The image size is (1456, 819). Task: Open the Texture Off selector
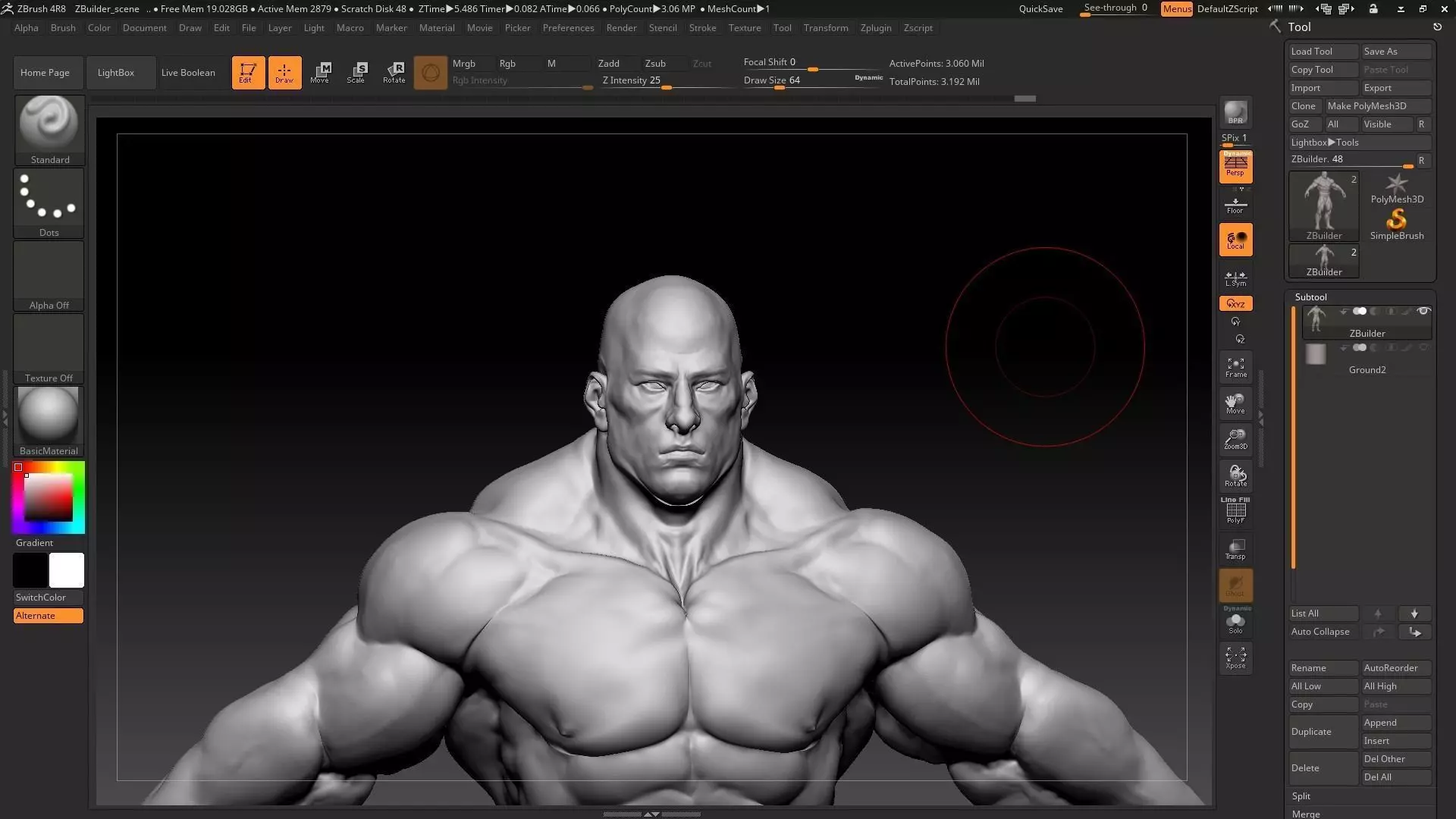[x=49, y=349]
